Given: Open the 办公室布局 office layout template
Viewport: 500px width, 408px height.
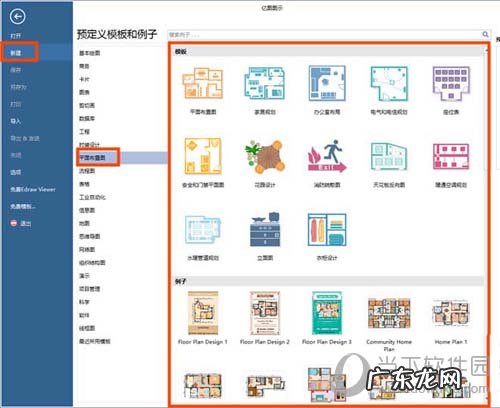Looking at the screenshot, I should [327, 83].
